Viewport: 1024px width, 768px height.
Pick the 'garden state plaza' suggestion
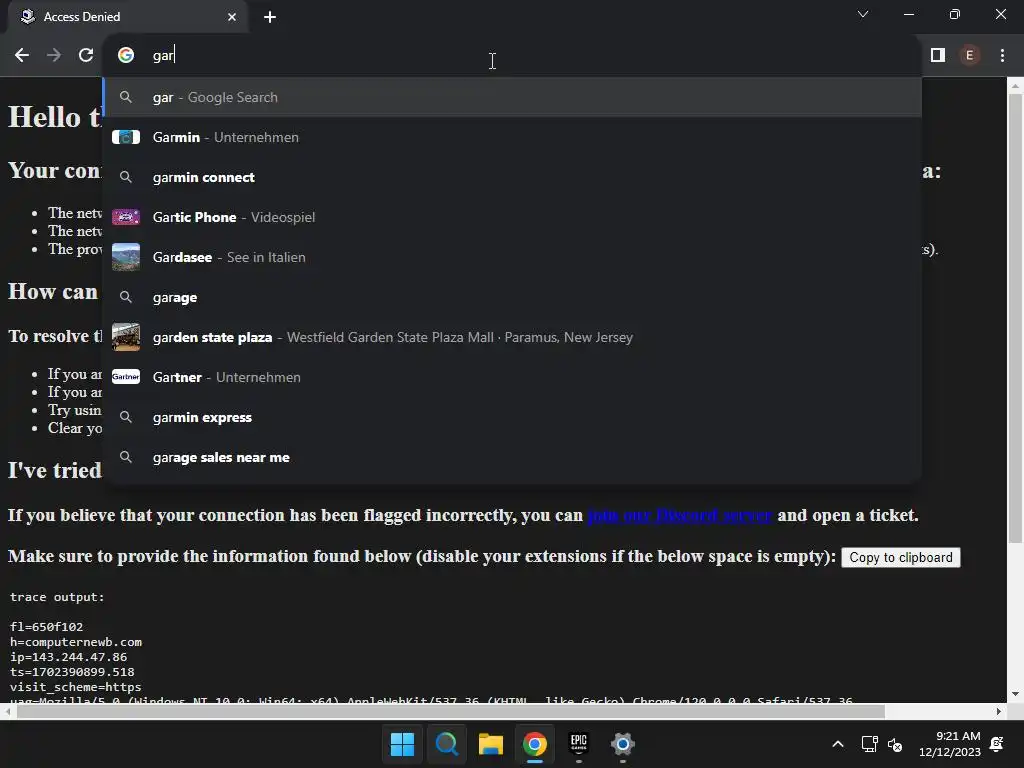click(x=513, y=337)
